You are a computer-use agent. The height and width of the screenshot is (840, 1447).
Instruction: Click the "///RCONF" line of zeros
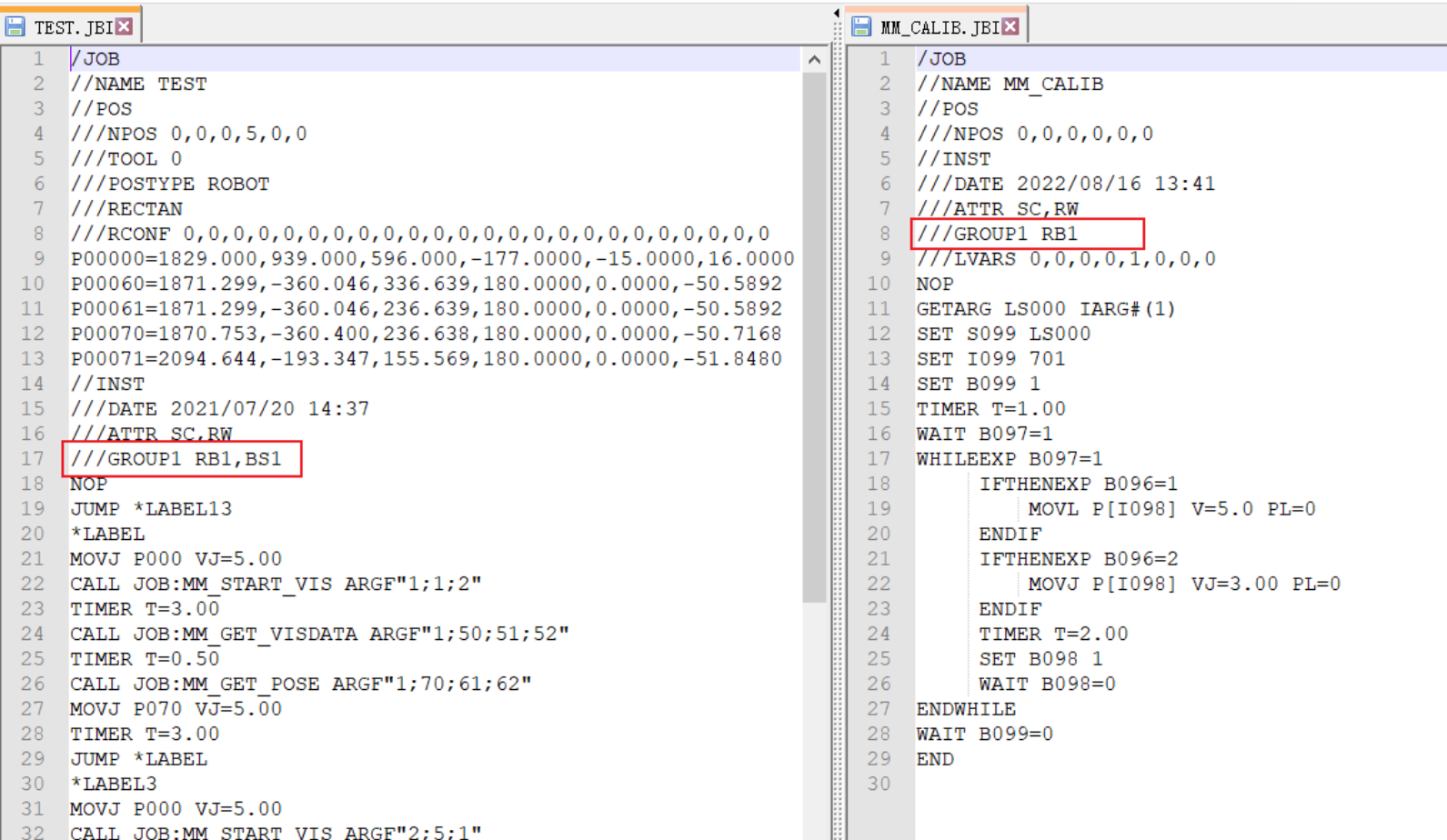(420, 235)
